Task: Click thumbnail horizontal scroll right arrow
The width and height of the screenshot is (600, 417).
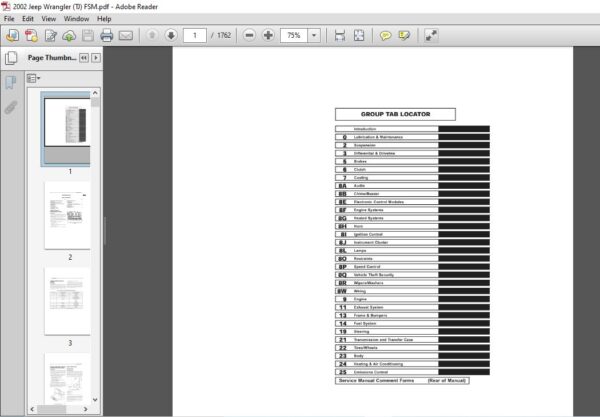Action: [85, 409]
